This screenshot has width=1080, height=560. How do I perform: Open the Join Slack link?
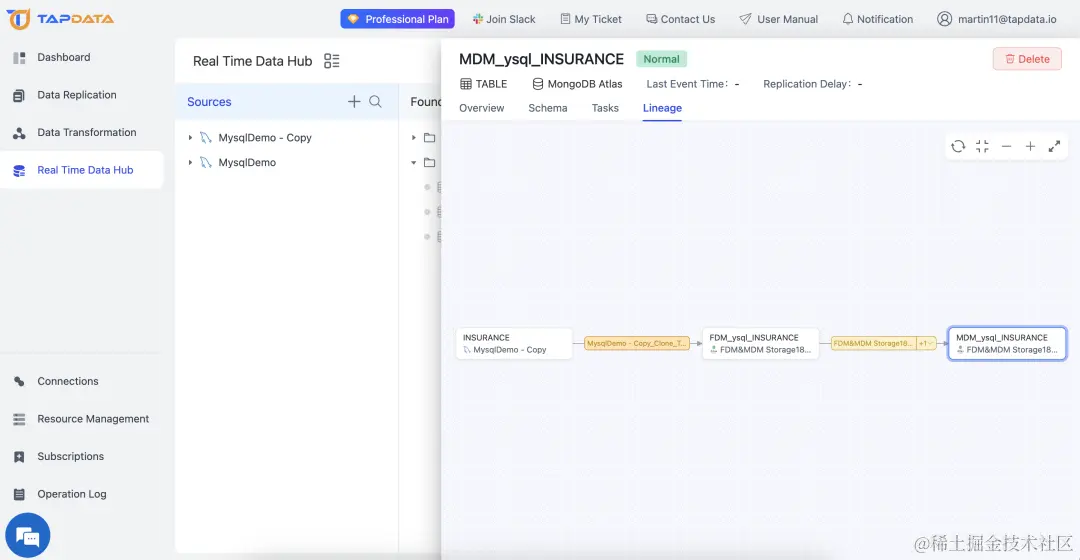pyautogui.click(x=503, y=19)
